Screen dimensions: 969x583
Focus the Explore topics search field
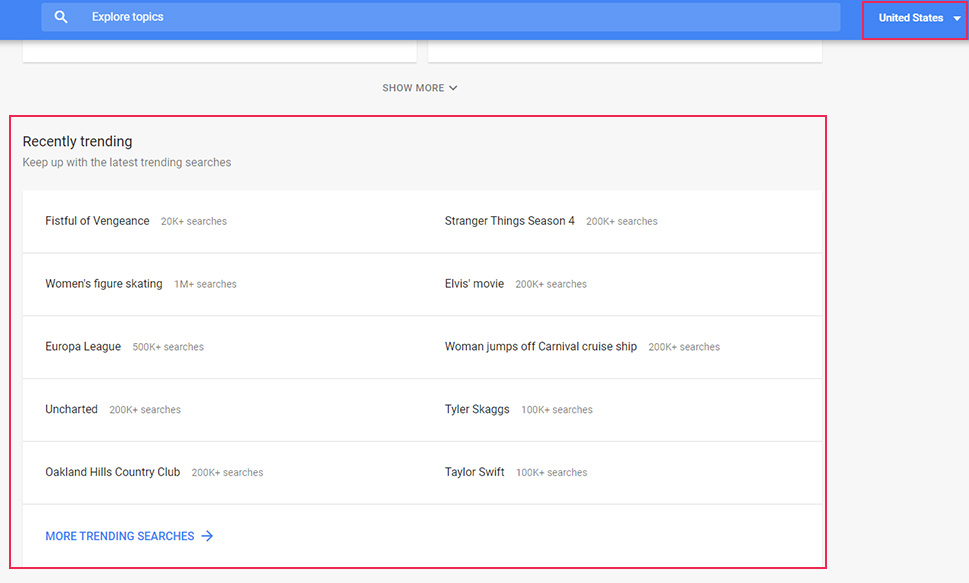[x=441, y=17]
